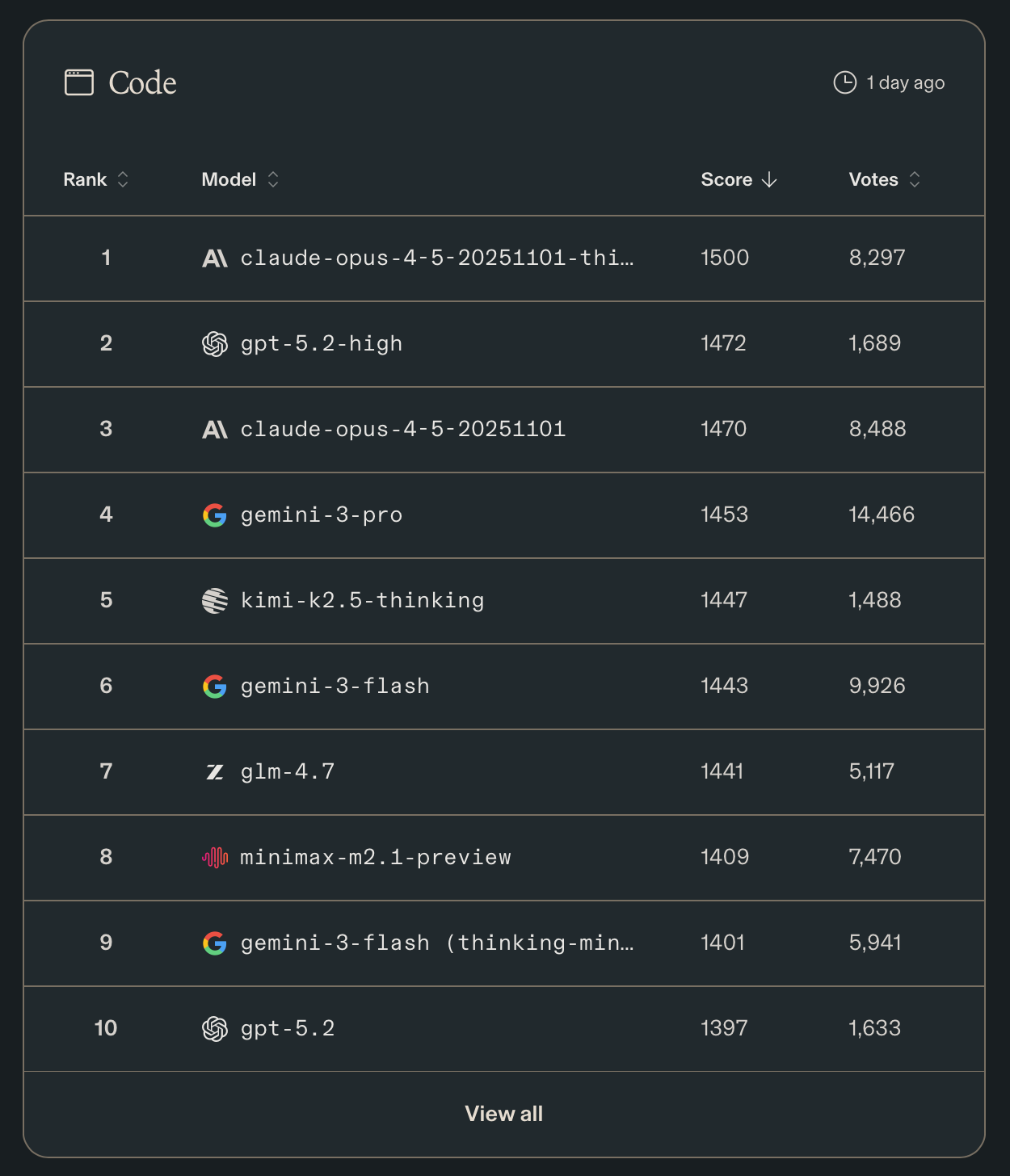Toggle the Rank column sort order
The height and width of the screenshot is (1176, 1010).
(123, 179)
